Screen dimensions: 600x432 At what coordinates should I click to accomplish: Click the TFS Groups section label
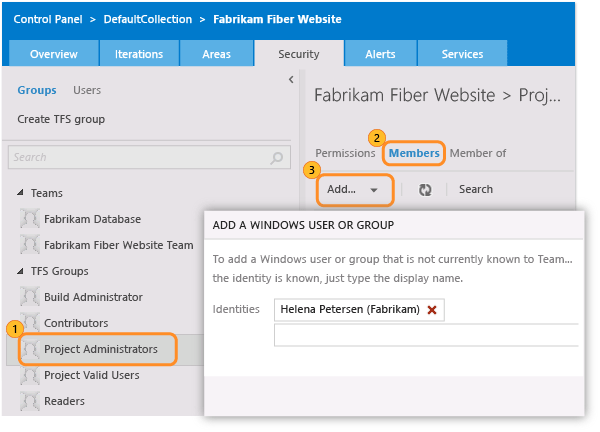pos(60,271)
